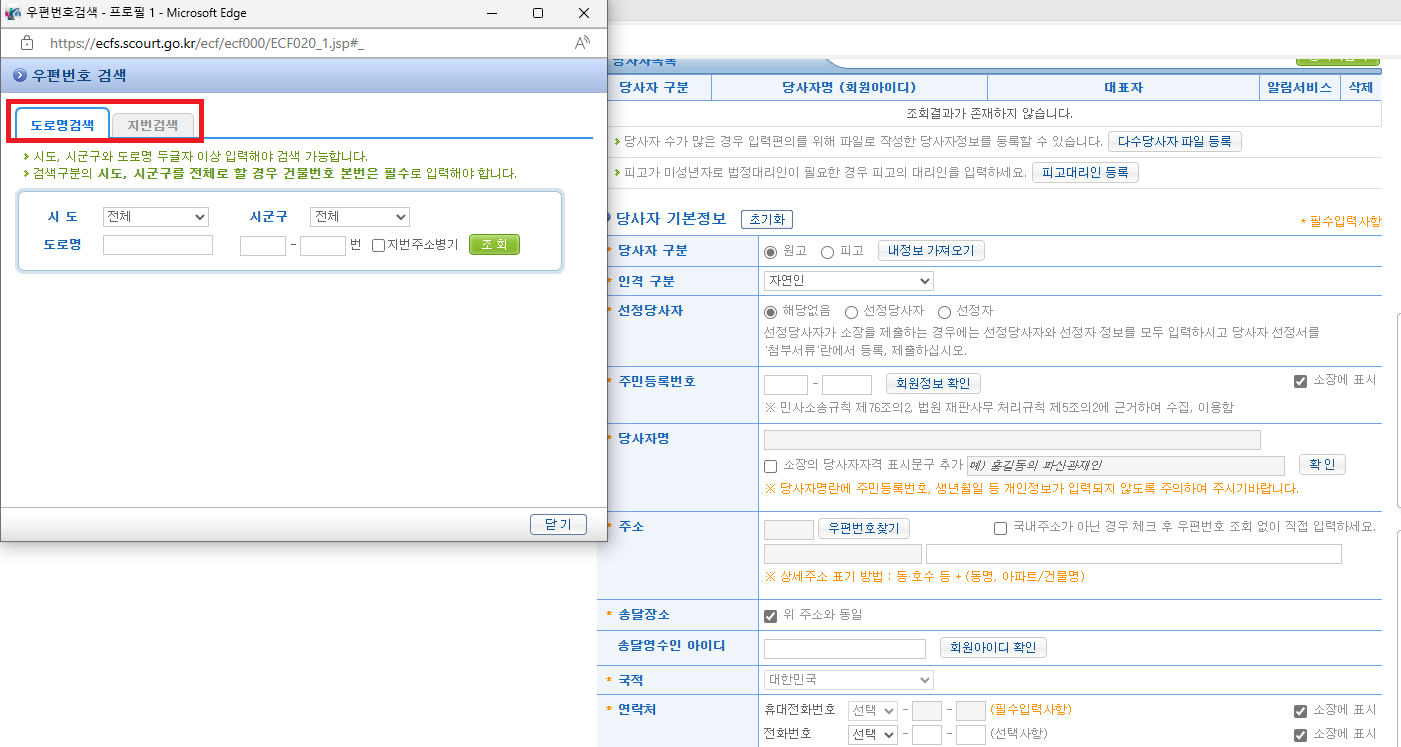1401x747 pixels.
Task: Select 선정자 radio button
Action: click(x=944, y=312)
